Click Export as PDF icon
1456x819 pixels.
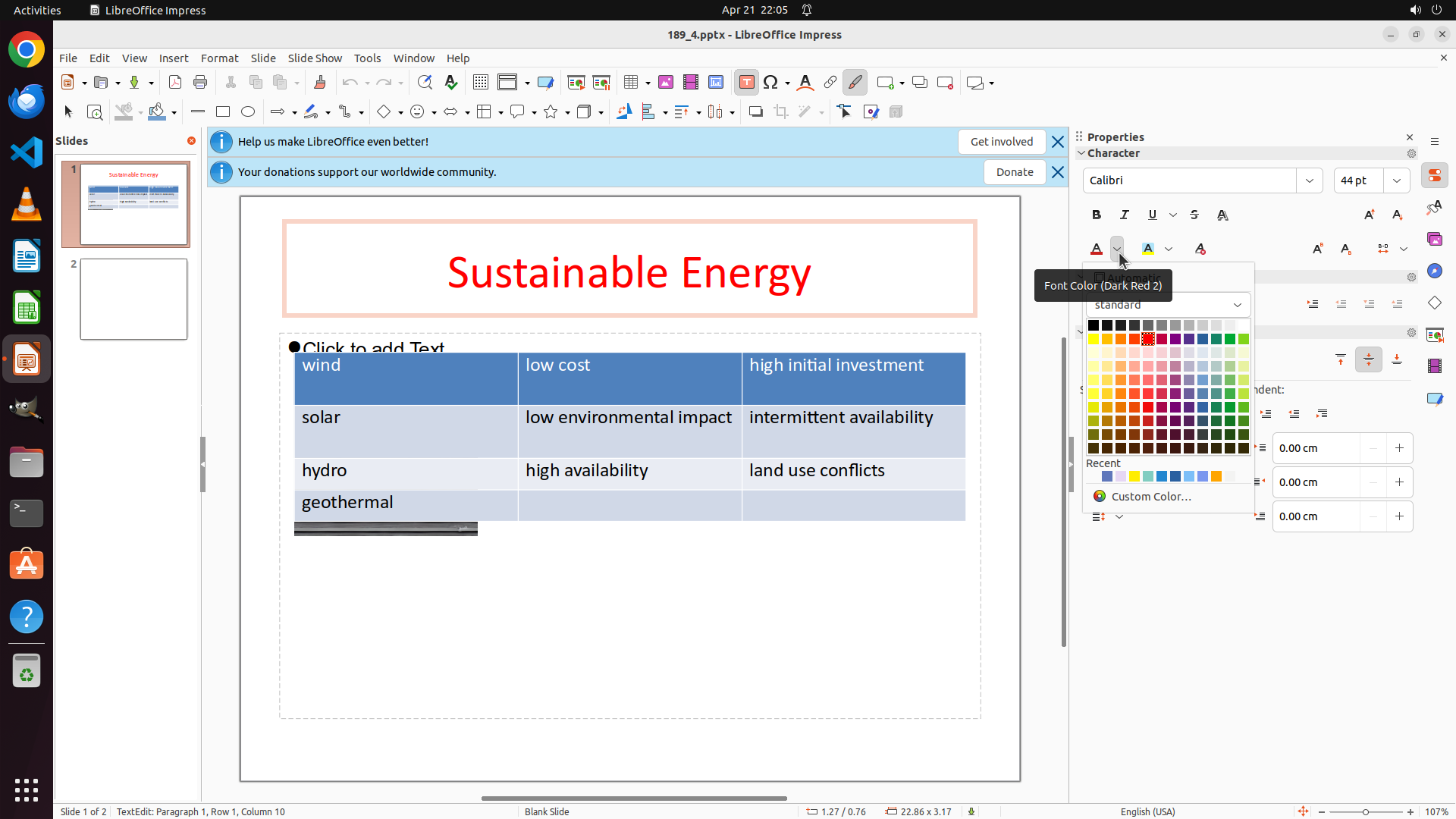click(x=175, y=83)
